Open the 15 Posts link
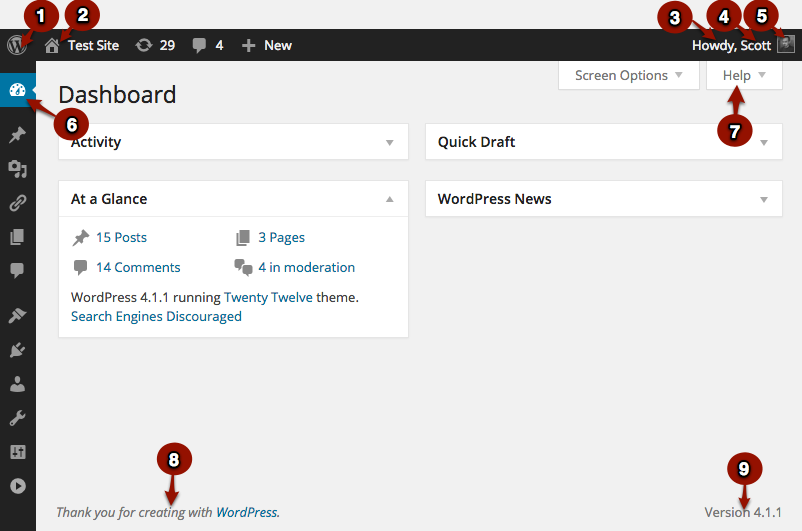 [x=121, y=237]
